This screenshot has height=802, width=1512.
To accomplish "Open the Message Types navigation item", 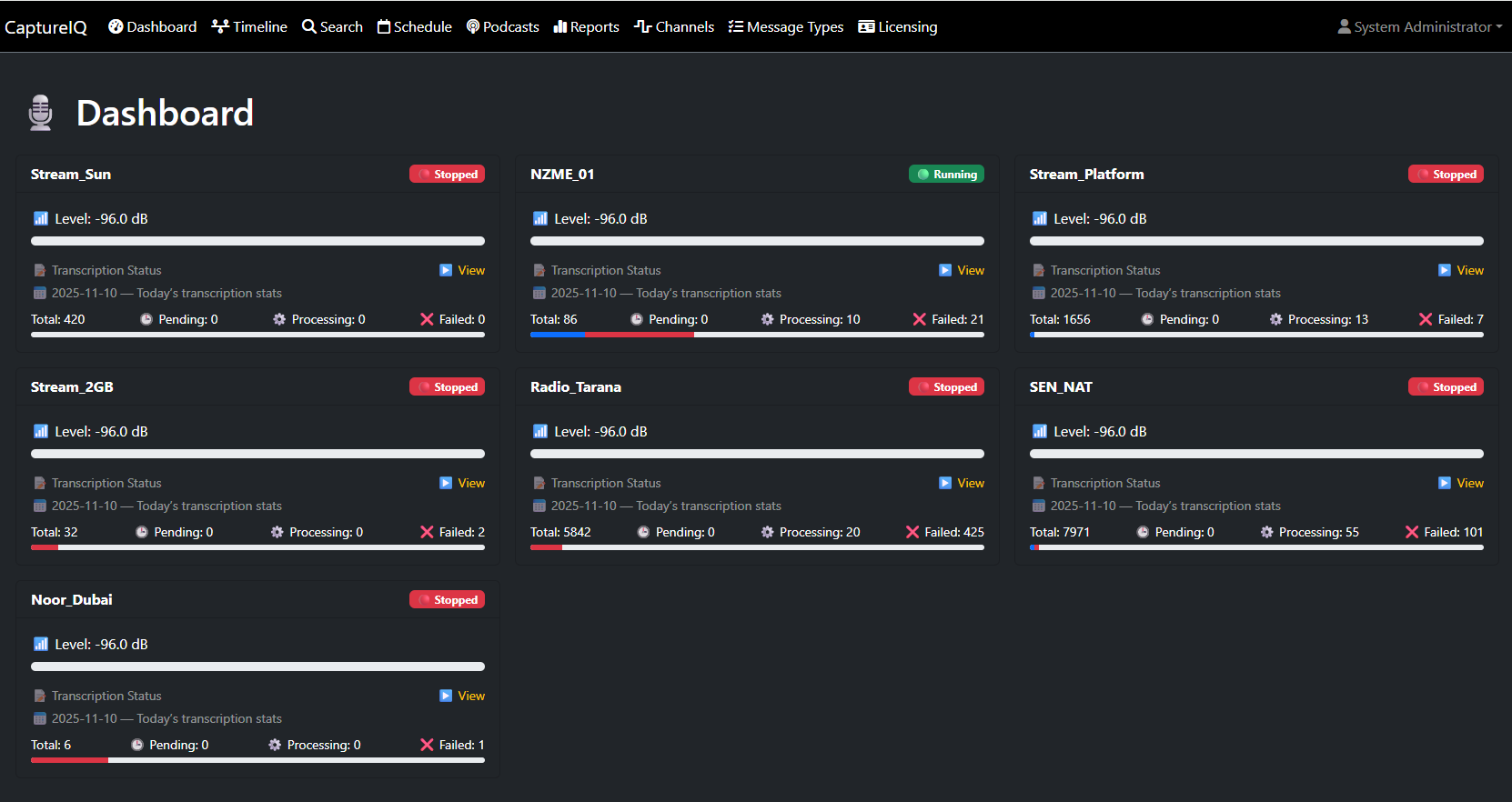I will pos(786,27).
